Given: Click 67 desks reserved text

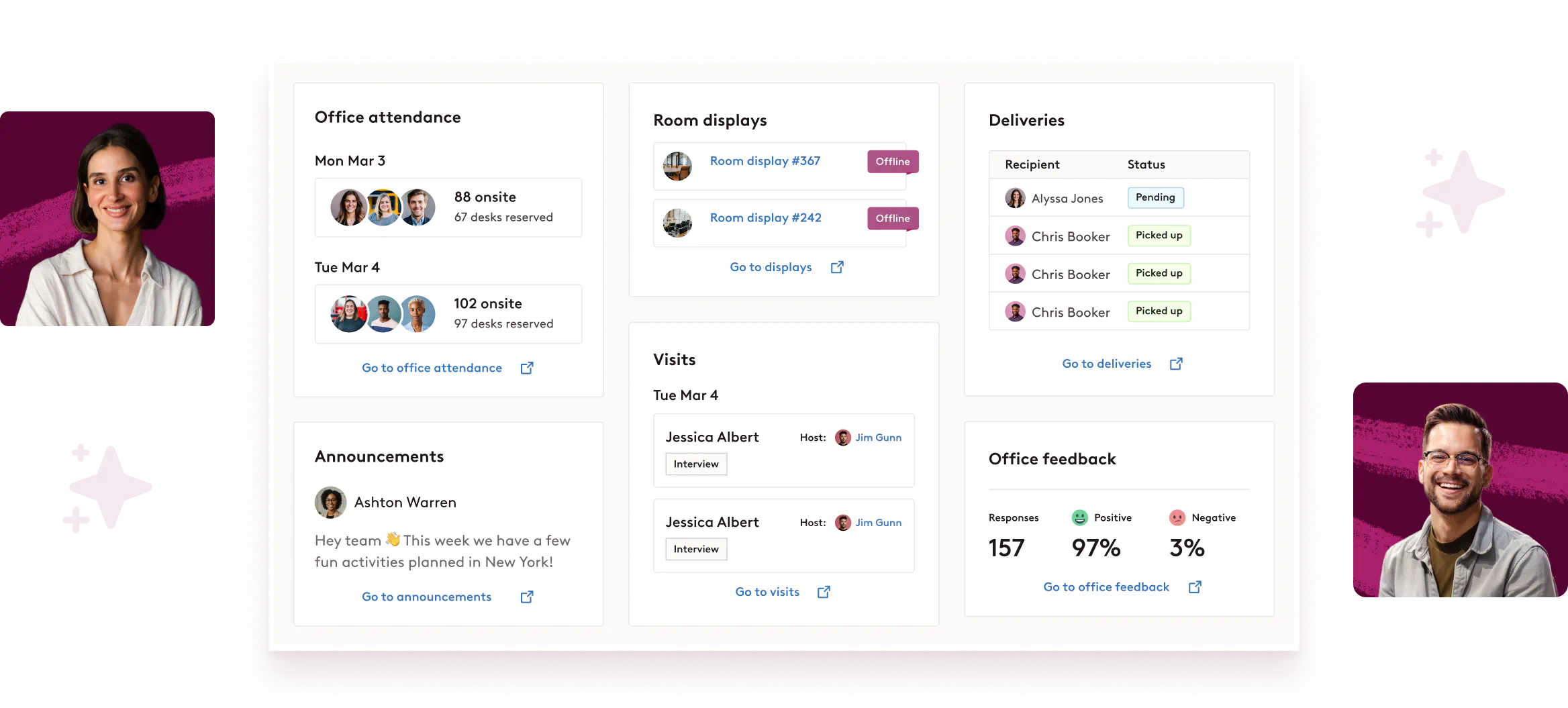Looking at the screenshot, I should click(x=503, y=217).
